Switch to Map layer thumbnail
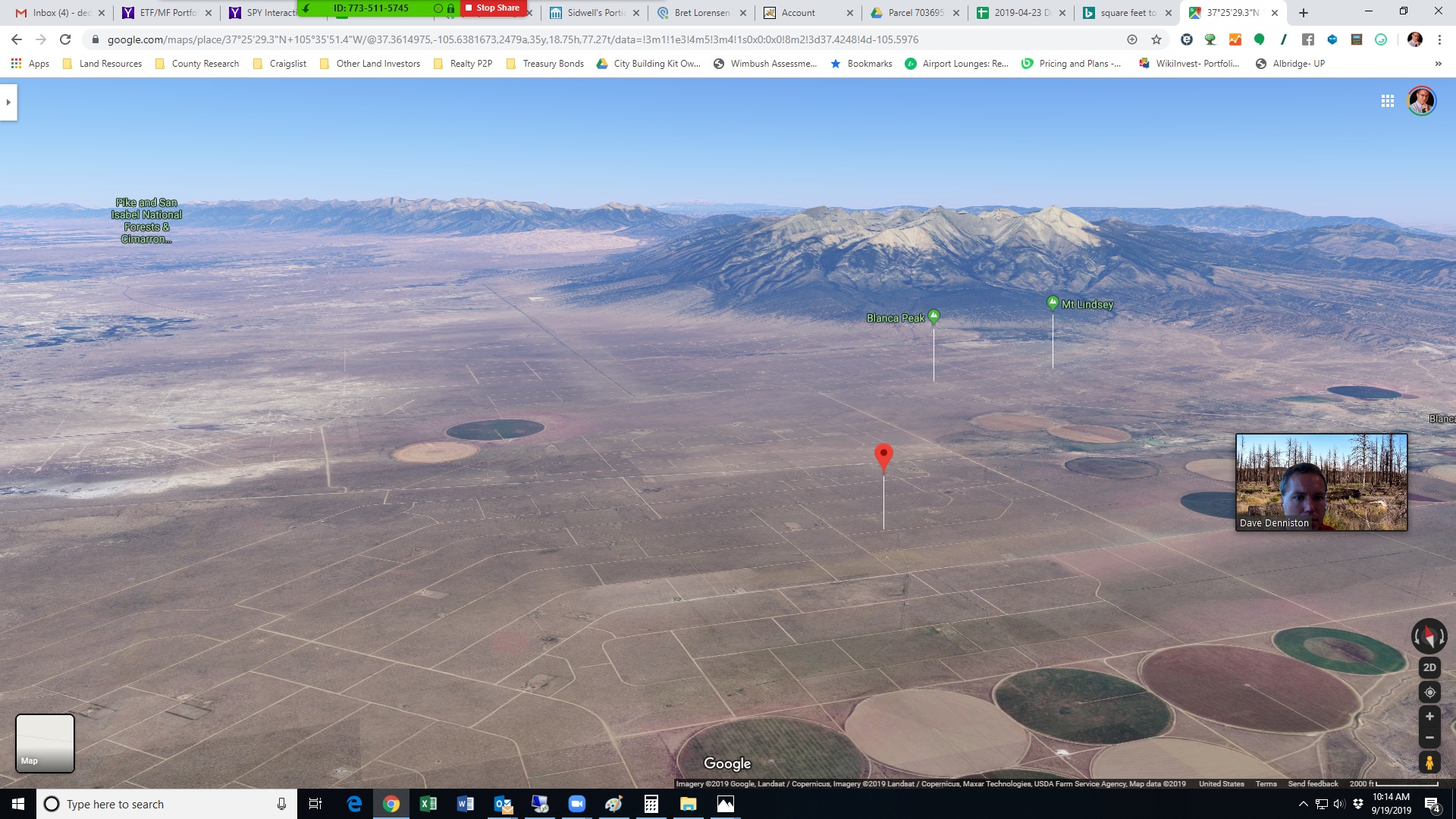 click(x=45, y=743)
